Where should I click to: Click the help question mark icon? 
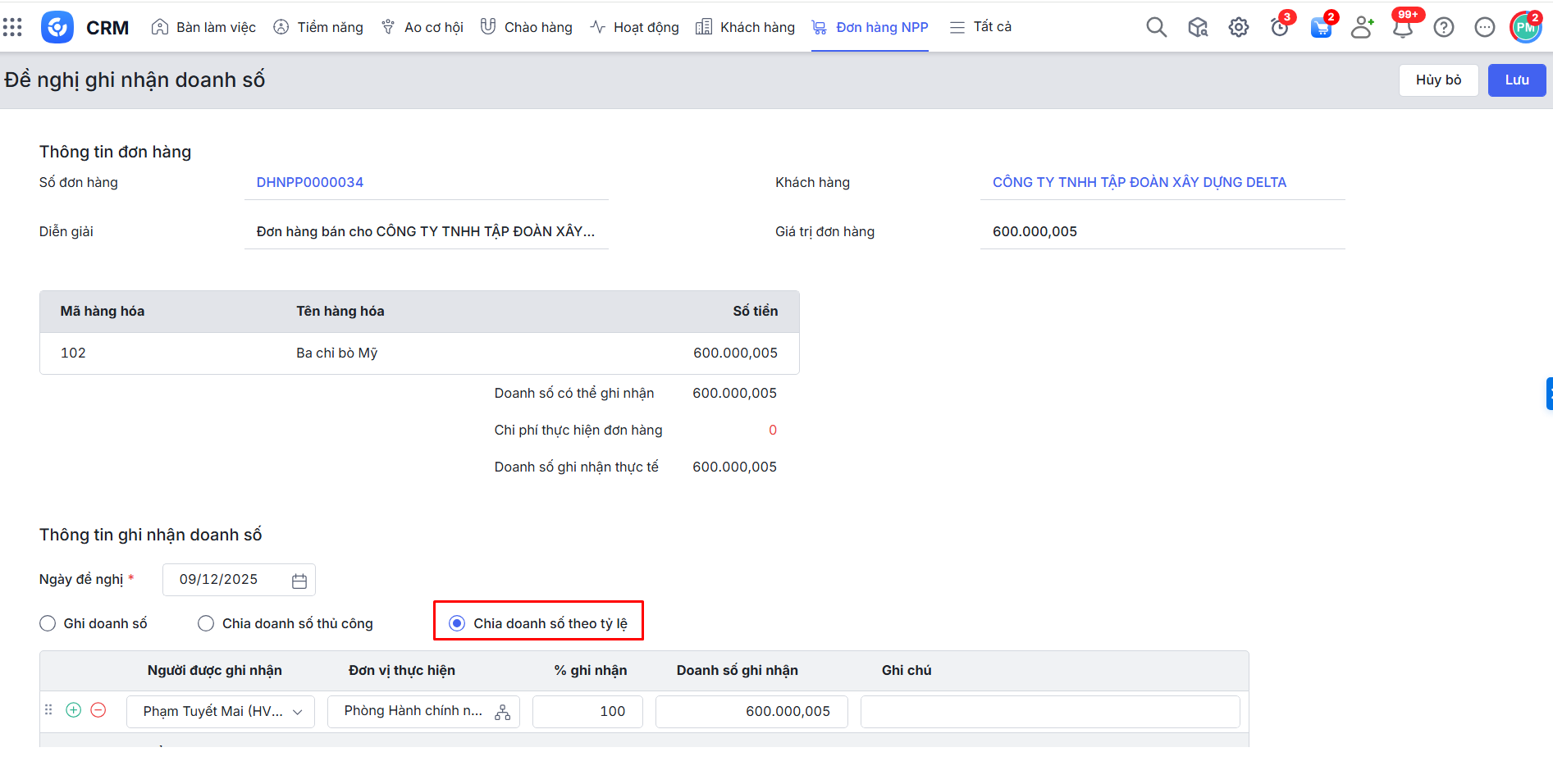pyautogui.click(x=1443, y=27)
